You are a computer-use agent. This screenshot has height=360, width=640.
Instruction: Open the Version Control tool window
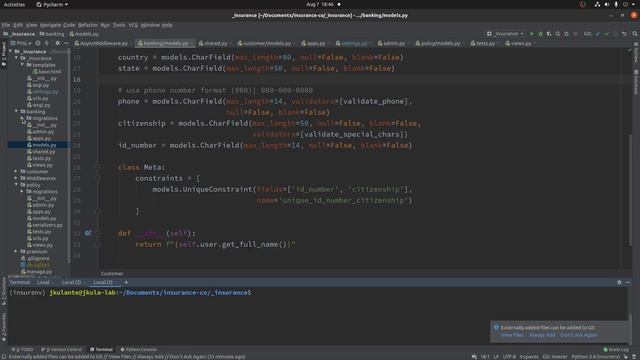tap(62, 349)
